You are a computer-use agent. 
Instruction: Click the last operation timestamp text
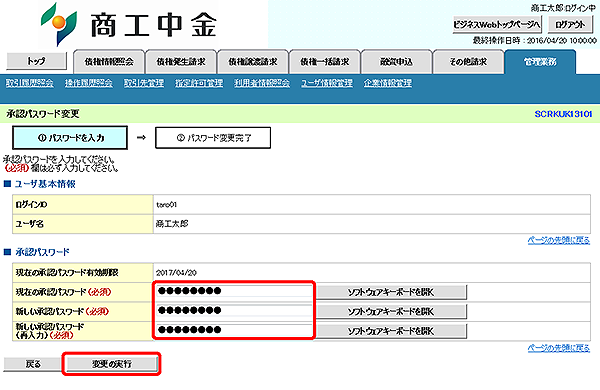click(535, 41)
